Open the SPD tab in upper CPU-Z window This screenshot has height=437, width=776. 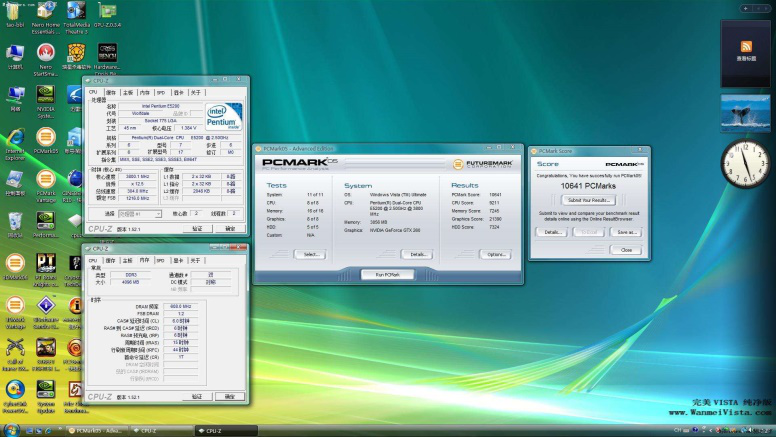click(x=161, y=93)
